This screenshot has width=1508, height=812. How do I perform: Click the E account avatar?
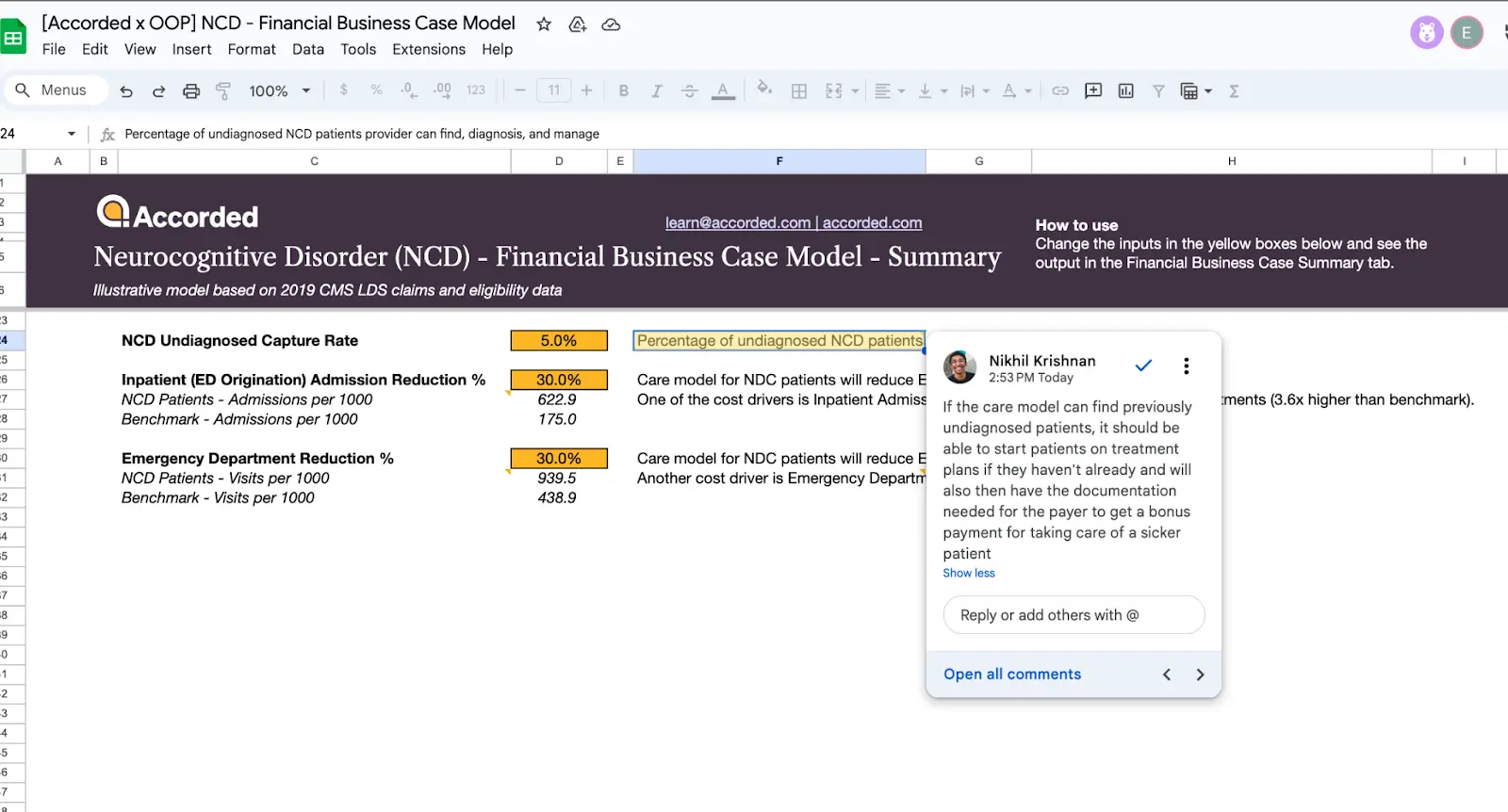(1467, 33)
